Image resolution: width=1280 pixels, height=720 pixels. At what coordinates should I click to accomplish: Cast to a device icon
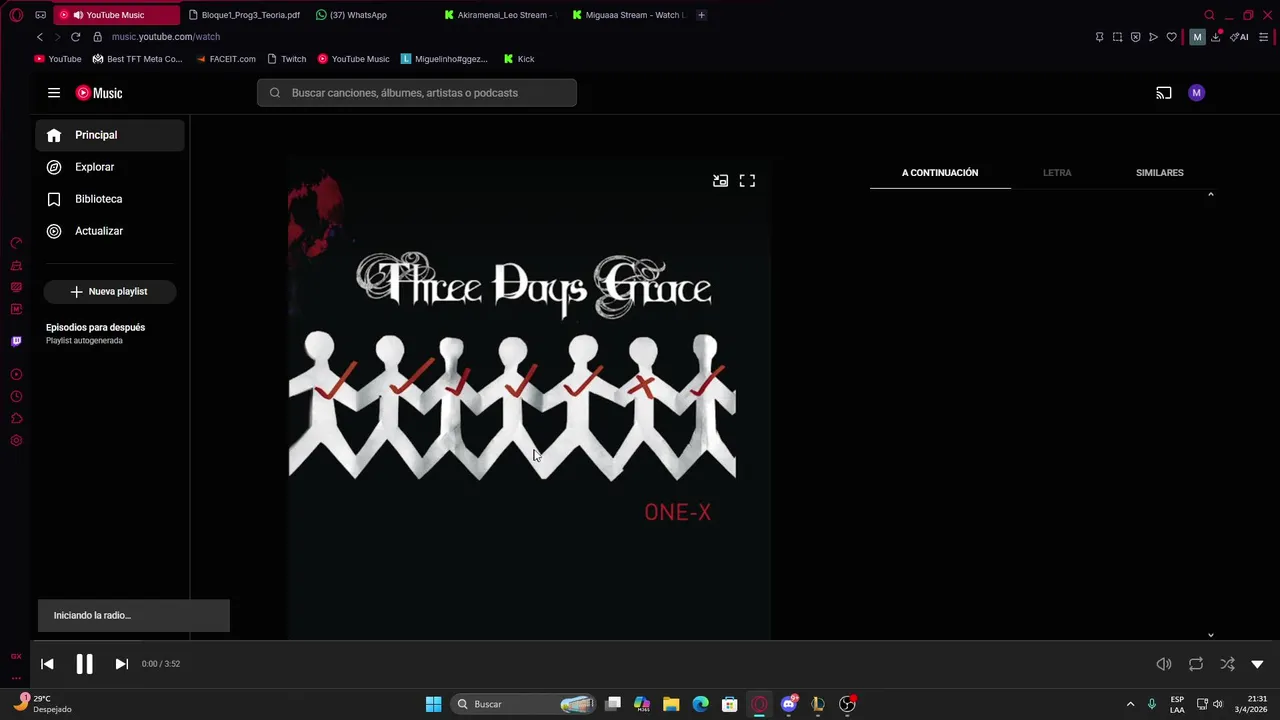click(x=1164, y=93)
